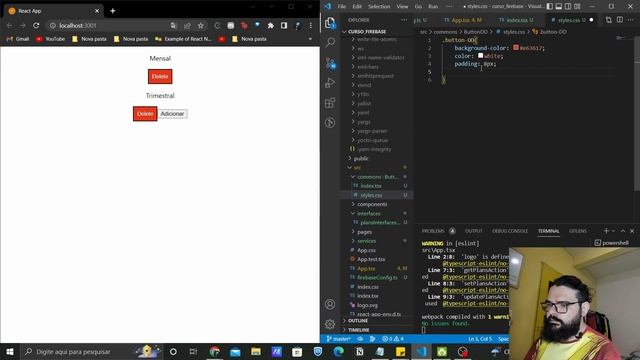Toggle the secondary sidebar layout icon
This screenshot has width=640, height=360.
(568, 6)
